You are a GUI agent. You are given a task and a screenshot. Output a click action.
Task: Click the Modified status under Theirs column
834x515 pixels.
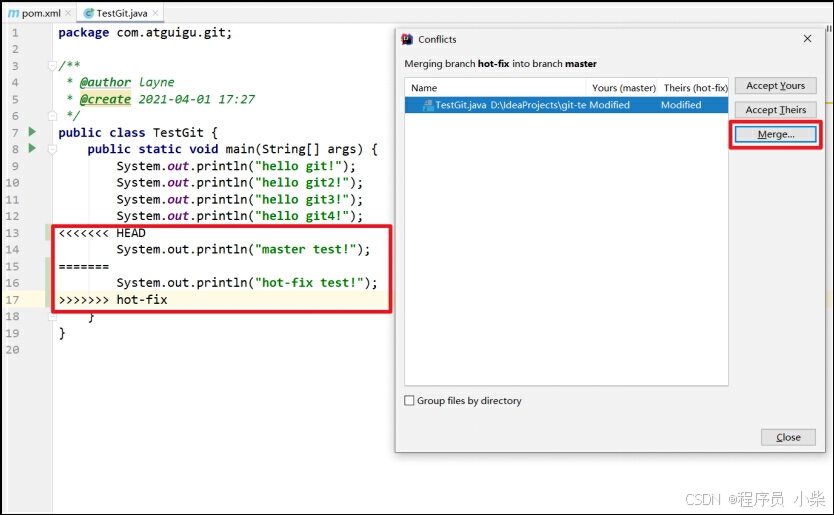tap(681, 105)
